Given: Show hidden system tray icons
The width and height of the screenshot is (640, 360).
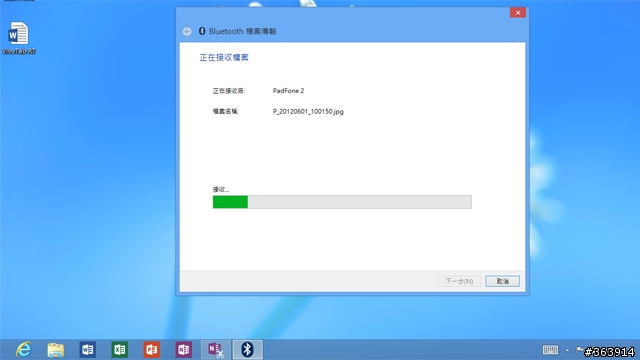Looking at the screenshot, I should point(567,350).
